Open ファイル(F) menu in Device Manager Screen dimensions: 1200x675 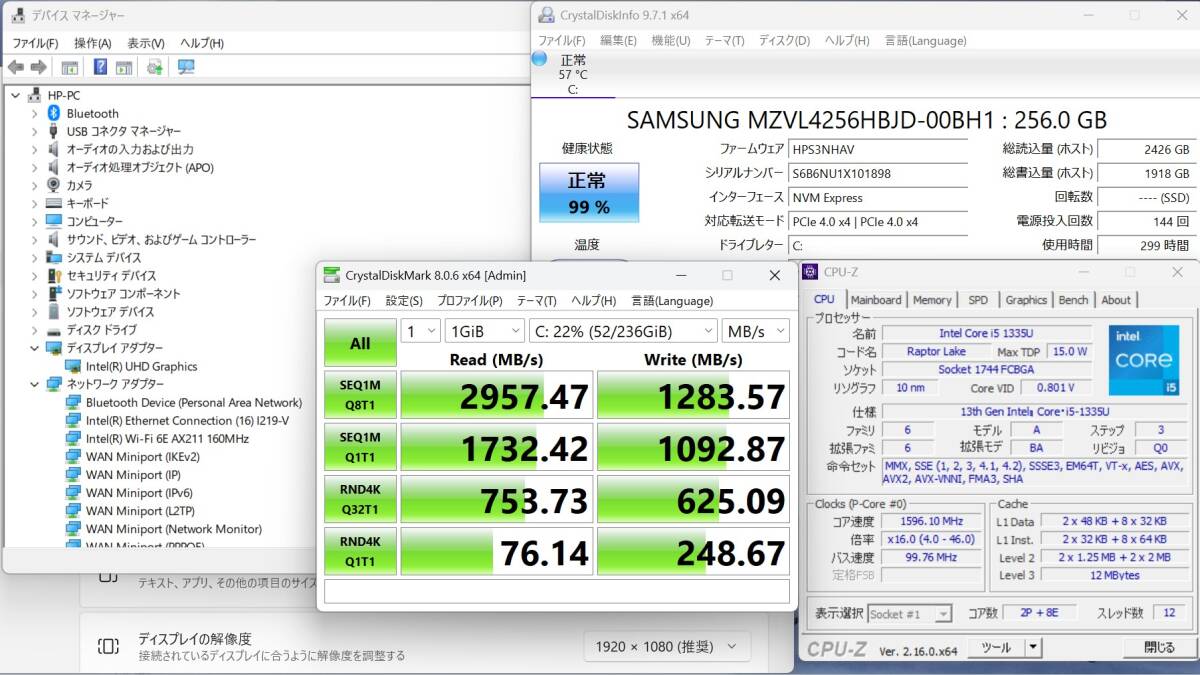(35, 43)
